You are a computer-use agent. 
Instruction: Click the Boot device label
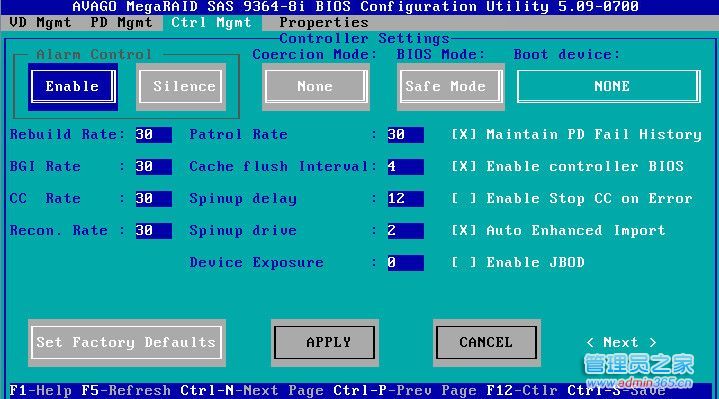click(x=567, y=55)
